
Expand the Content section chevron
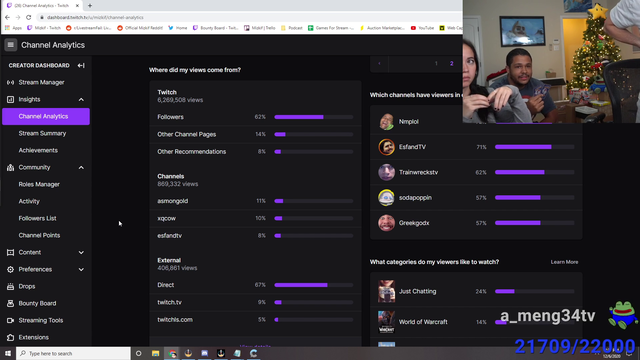(x=81, y=253)
